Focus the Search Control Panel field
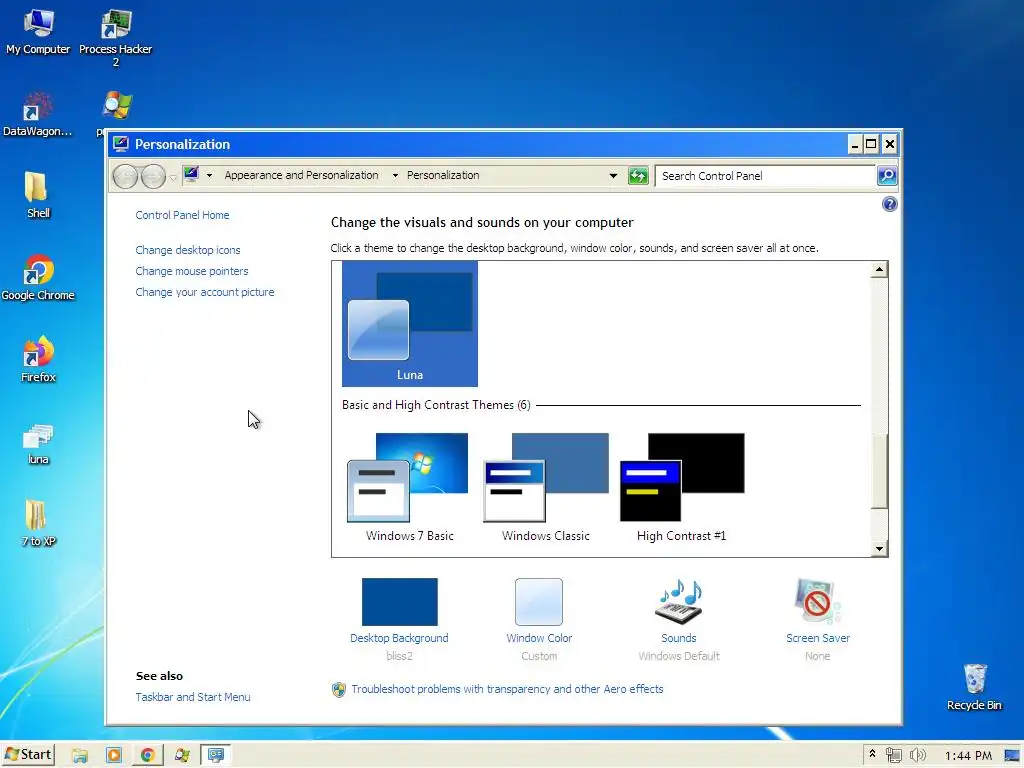This screenshot has width=1024, height=768. pos(765,176)
